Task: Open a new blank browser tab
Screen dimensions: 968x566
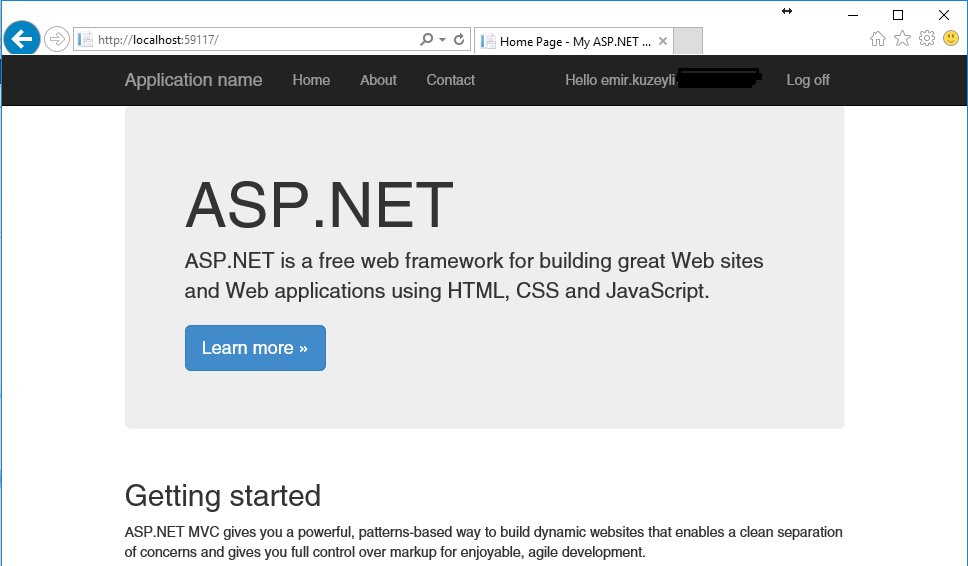Action: (688, 41)
